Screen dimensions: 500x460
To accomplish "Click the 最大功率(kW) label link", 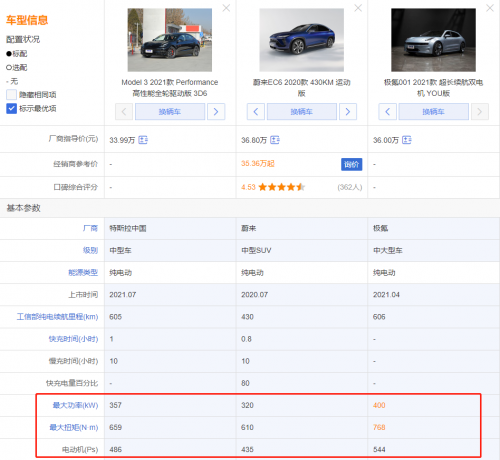I will pyautogui.click(x=75, y=405).
